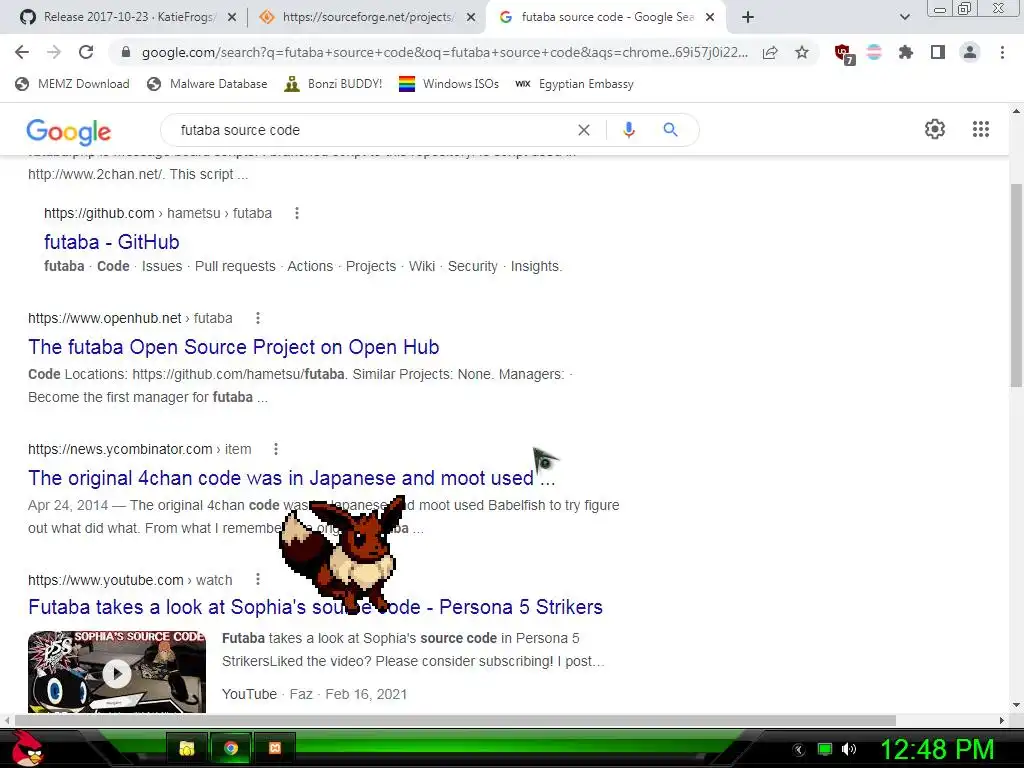Open the original 4chan code result
This screenshot has width=1024, height=768.
click(x=291, y=478)
